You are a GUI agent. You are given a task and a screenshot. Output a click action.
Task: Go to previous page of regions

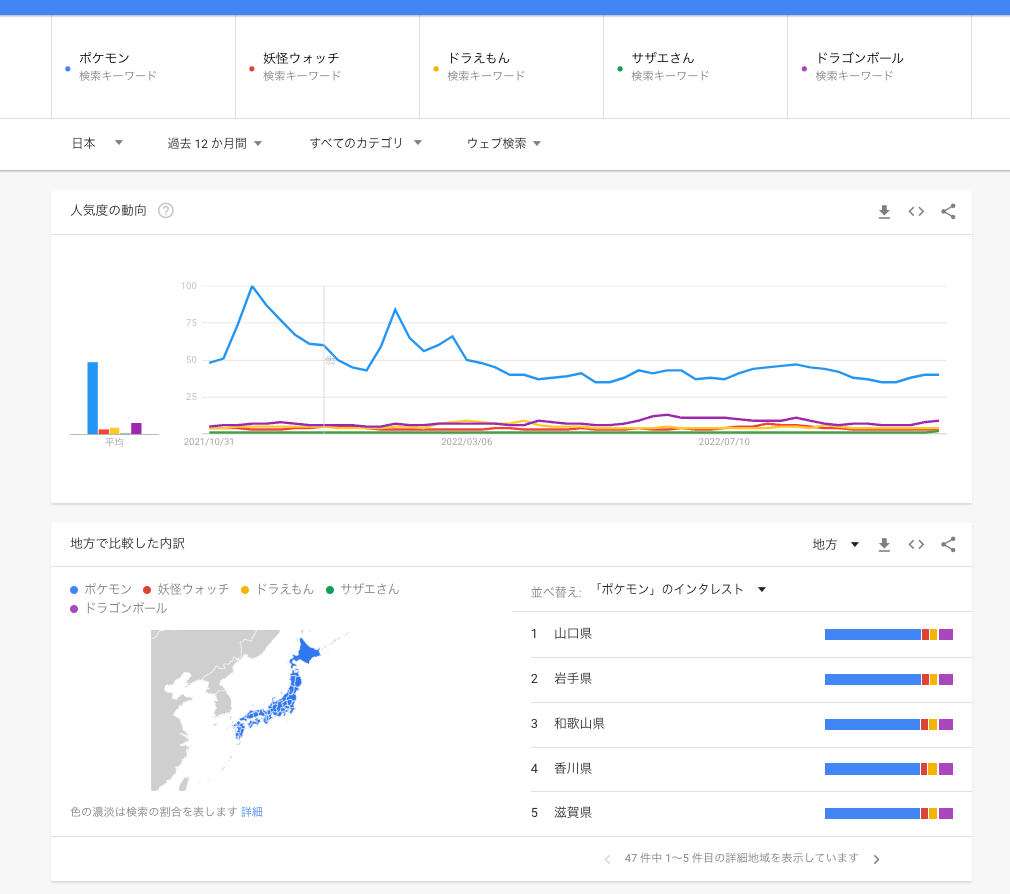pyautogui.click(x=607, y=859)
